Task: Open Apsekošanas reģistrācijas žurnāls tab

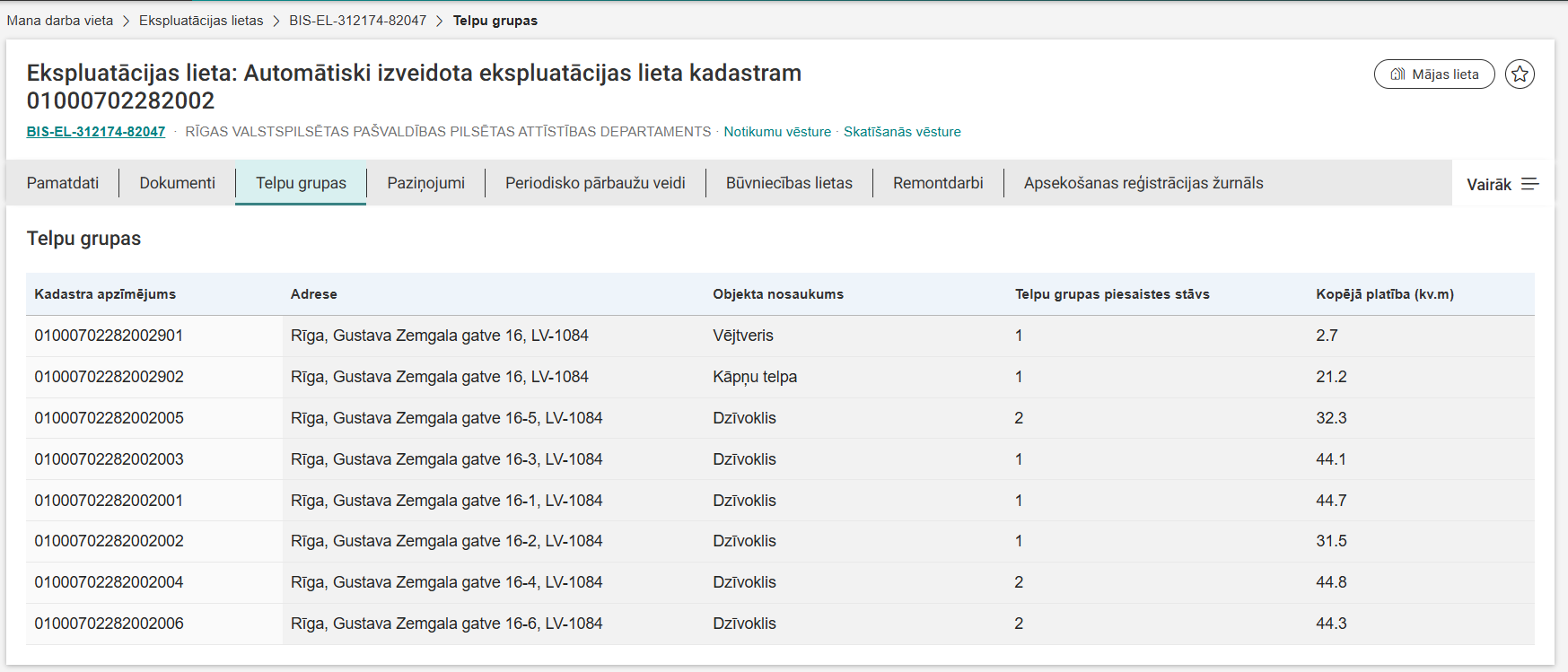Action: [1143, 183]
